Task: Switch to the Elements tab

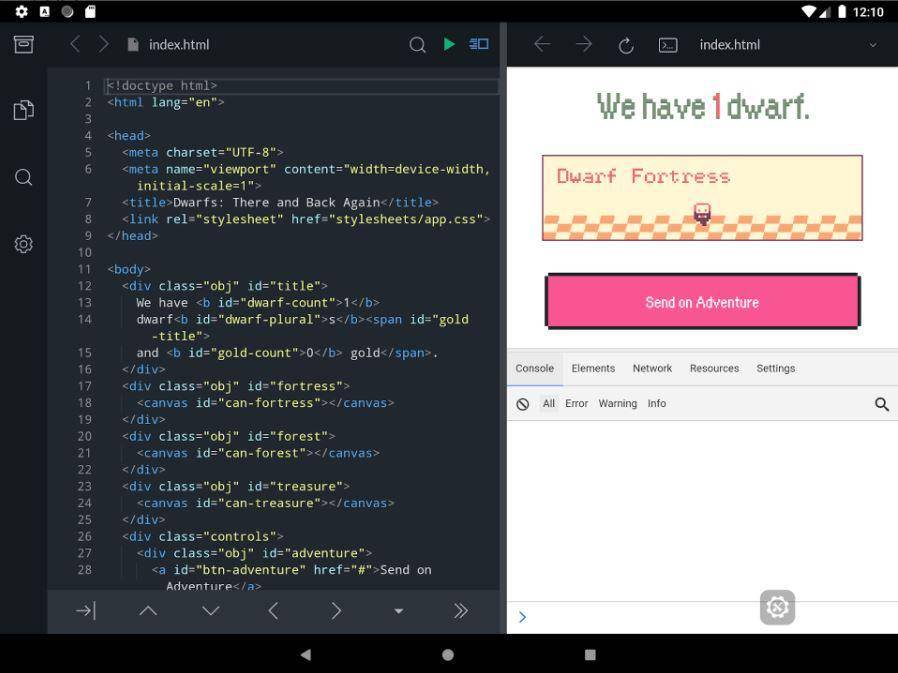Action: click(x=593, y=368)
